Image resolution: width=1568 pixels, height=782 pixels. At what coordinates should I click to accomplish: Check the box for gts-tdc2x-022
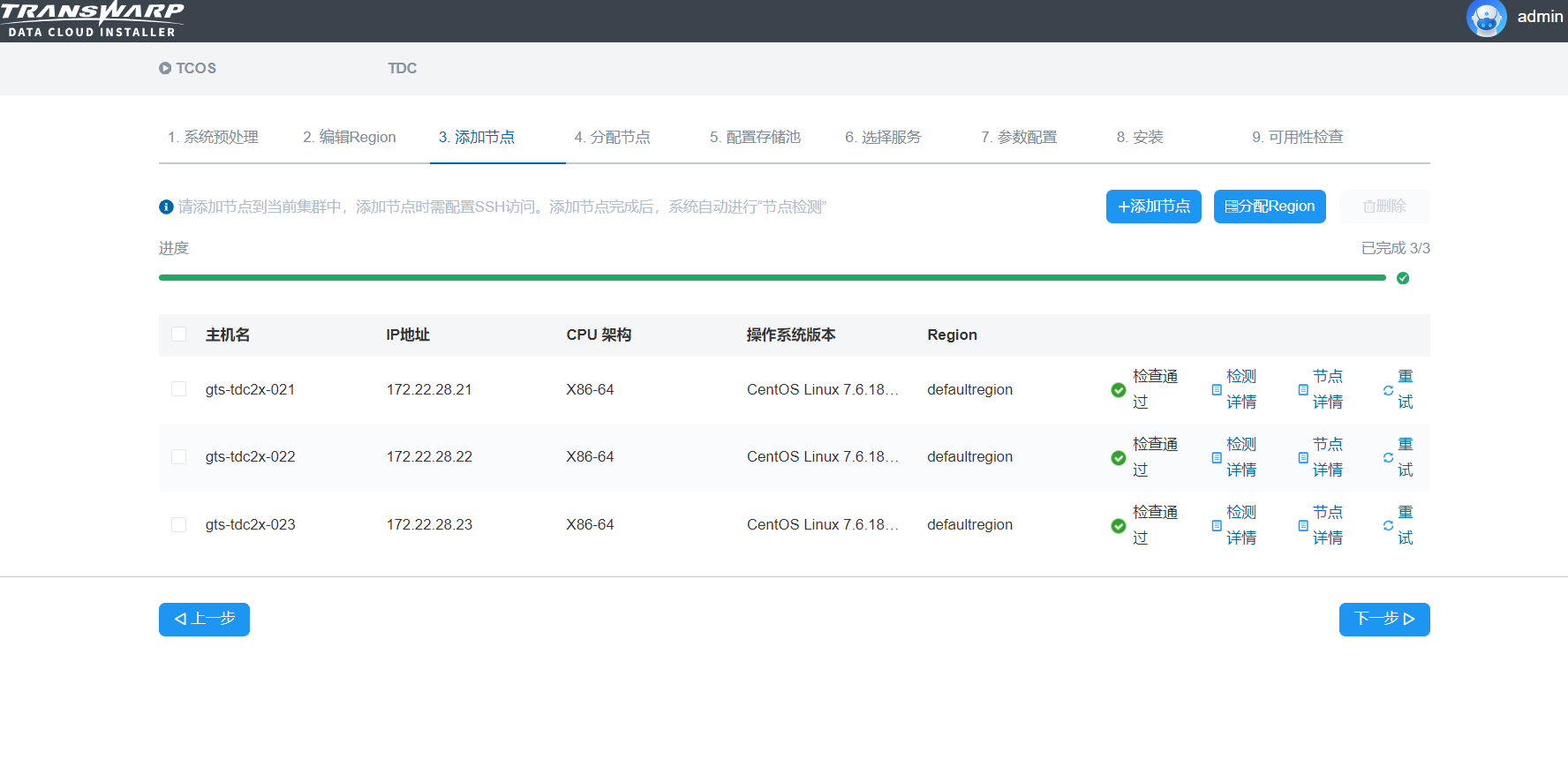click(x=178, y=456)
